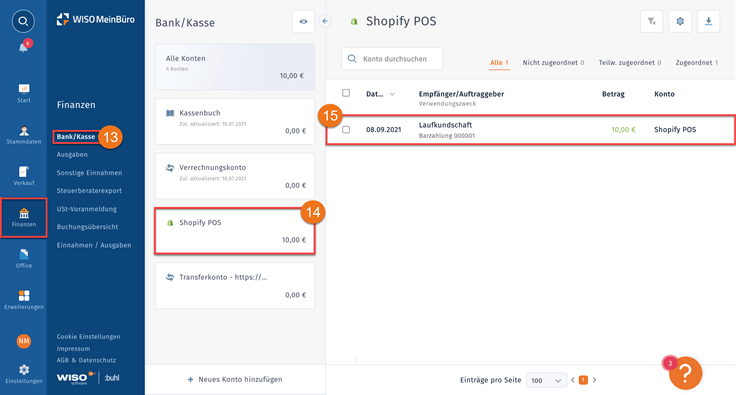Click the NM user avatar
This screenshot has height=395, width=736.
[x=24, y=341]
